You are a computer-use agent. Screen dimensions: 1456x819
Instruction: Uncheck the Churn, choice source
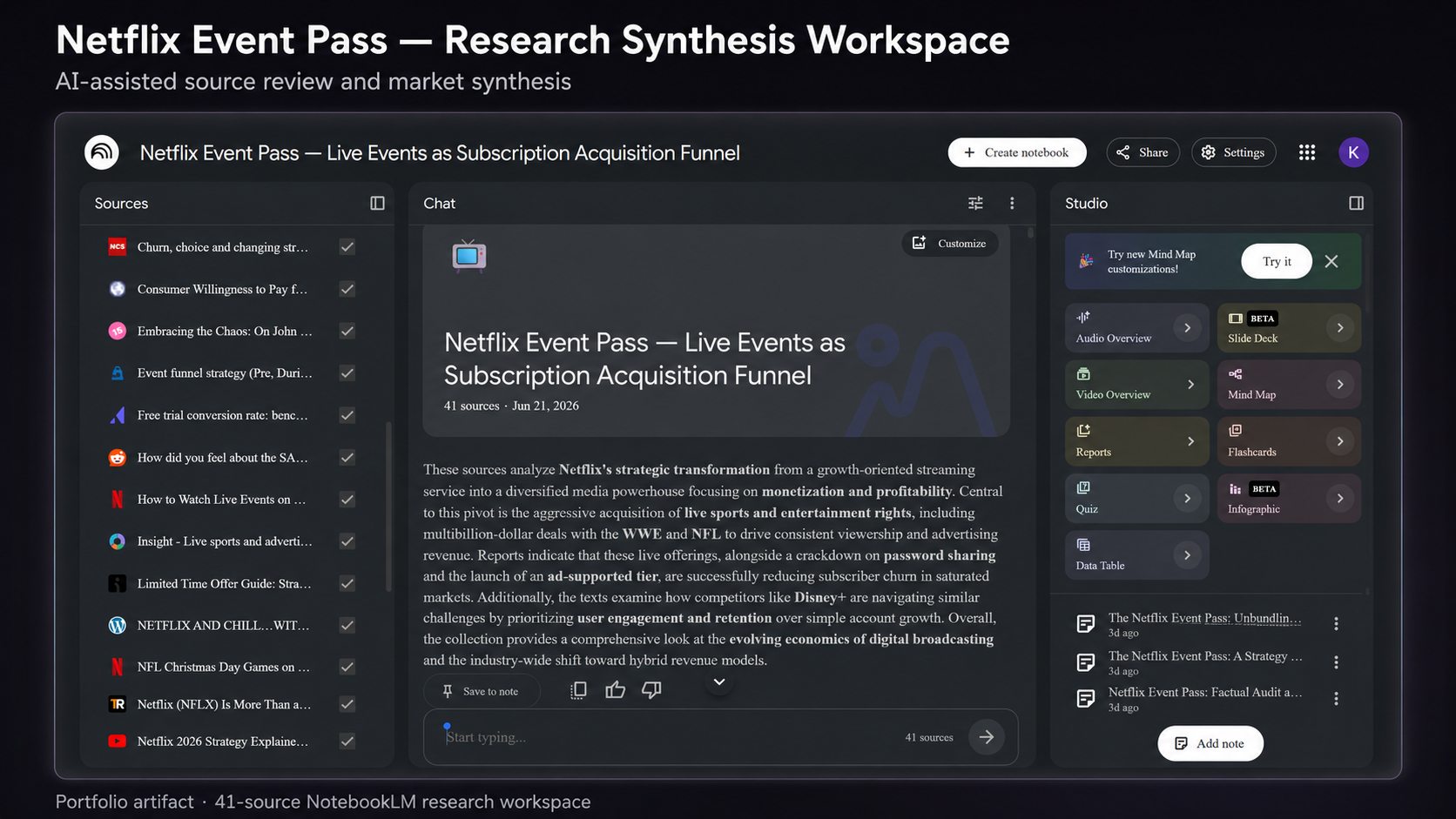347,247
